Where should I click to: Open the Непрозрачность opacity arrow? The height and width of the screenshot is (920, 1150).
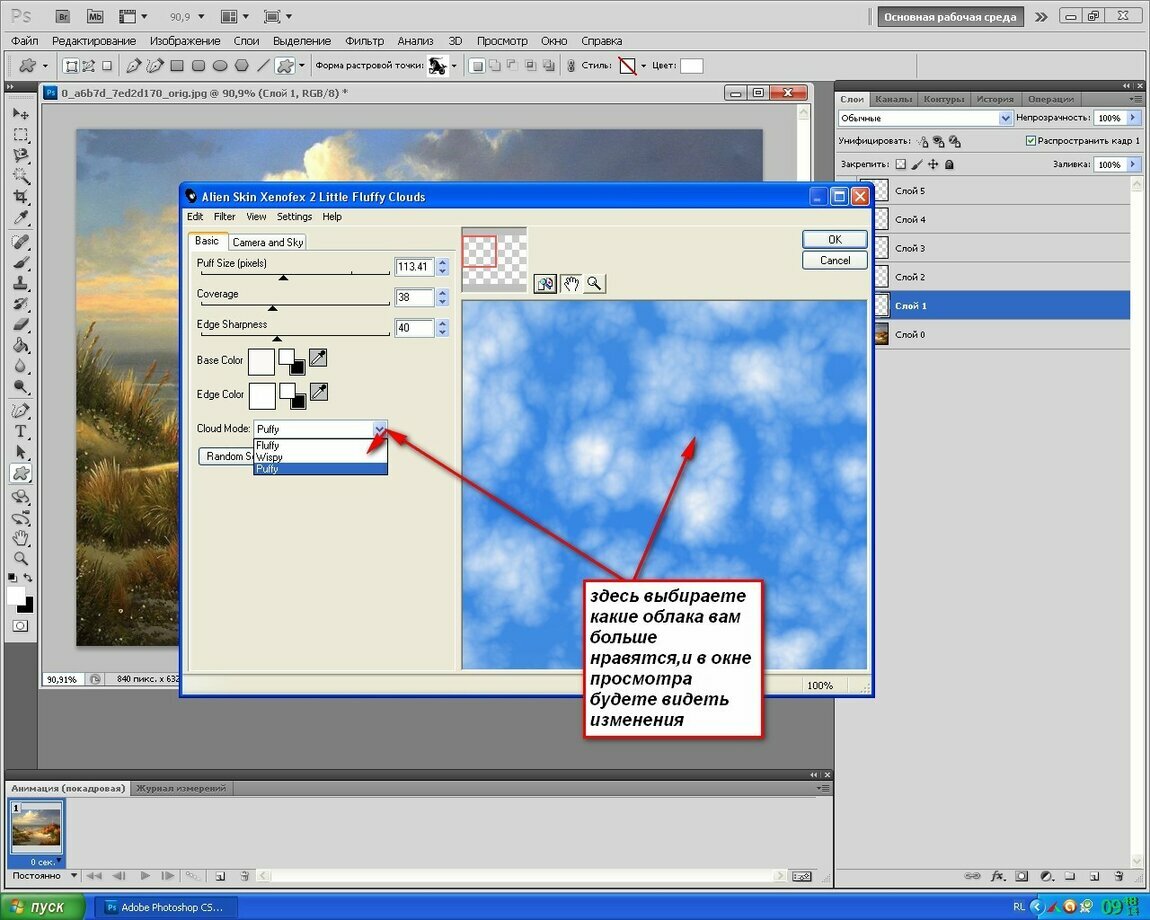[1133, 118]
